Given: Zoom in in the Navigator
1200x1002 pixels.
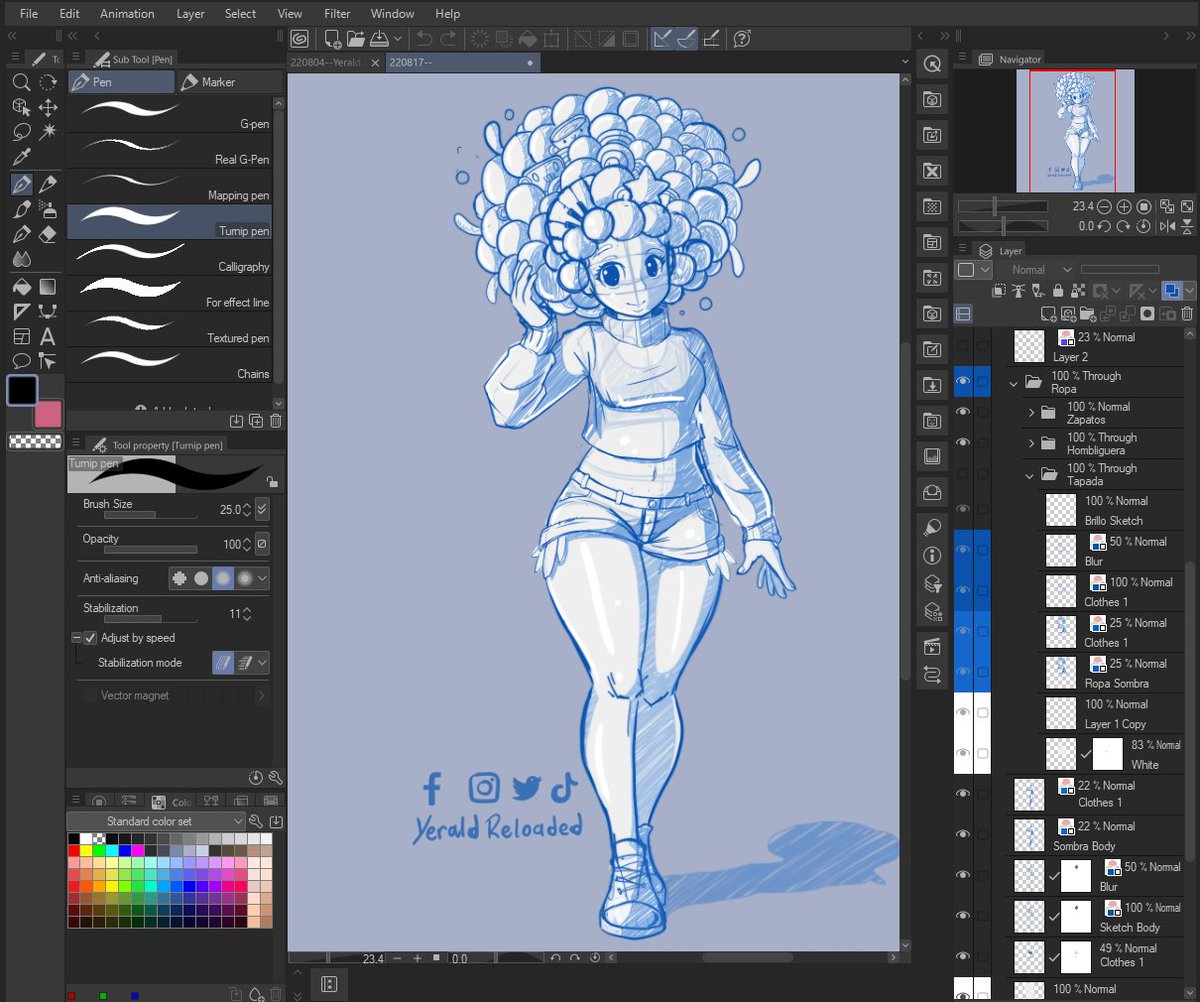Looking at the screenshot, I should pyautogui.click(x=1124, y=207).
